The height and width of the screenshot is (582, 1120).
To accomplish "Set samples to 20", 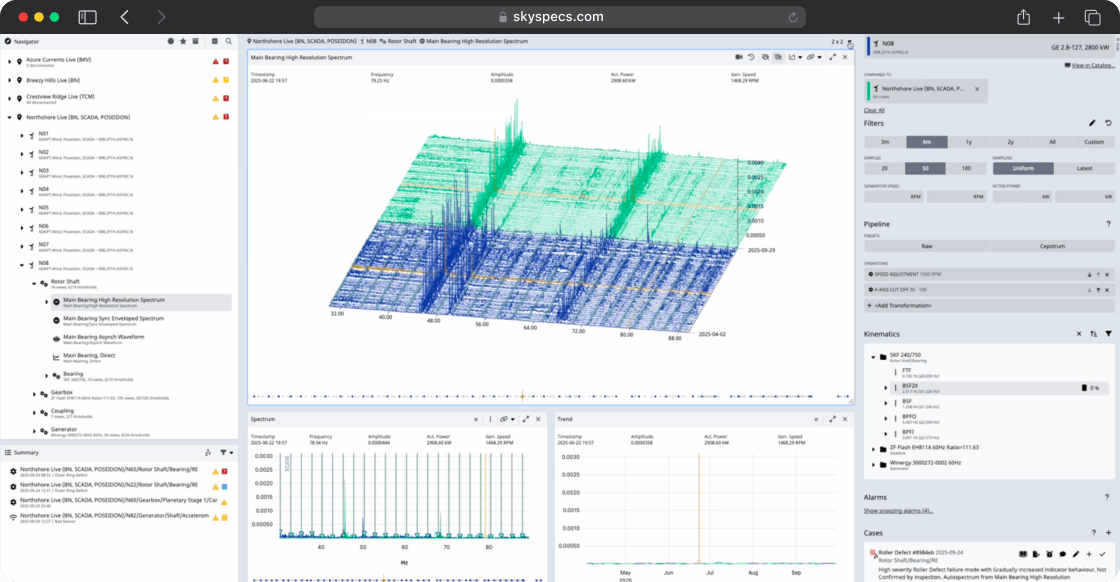I will tap(884, 169).
